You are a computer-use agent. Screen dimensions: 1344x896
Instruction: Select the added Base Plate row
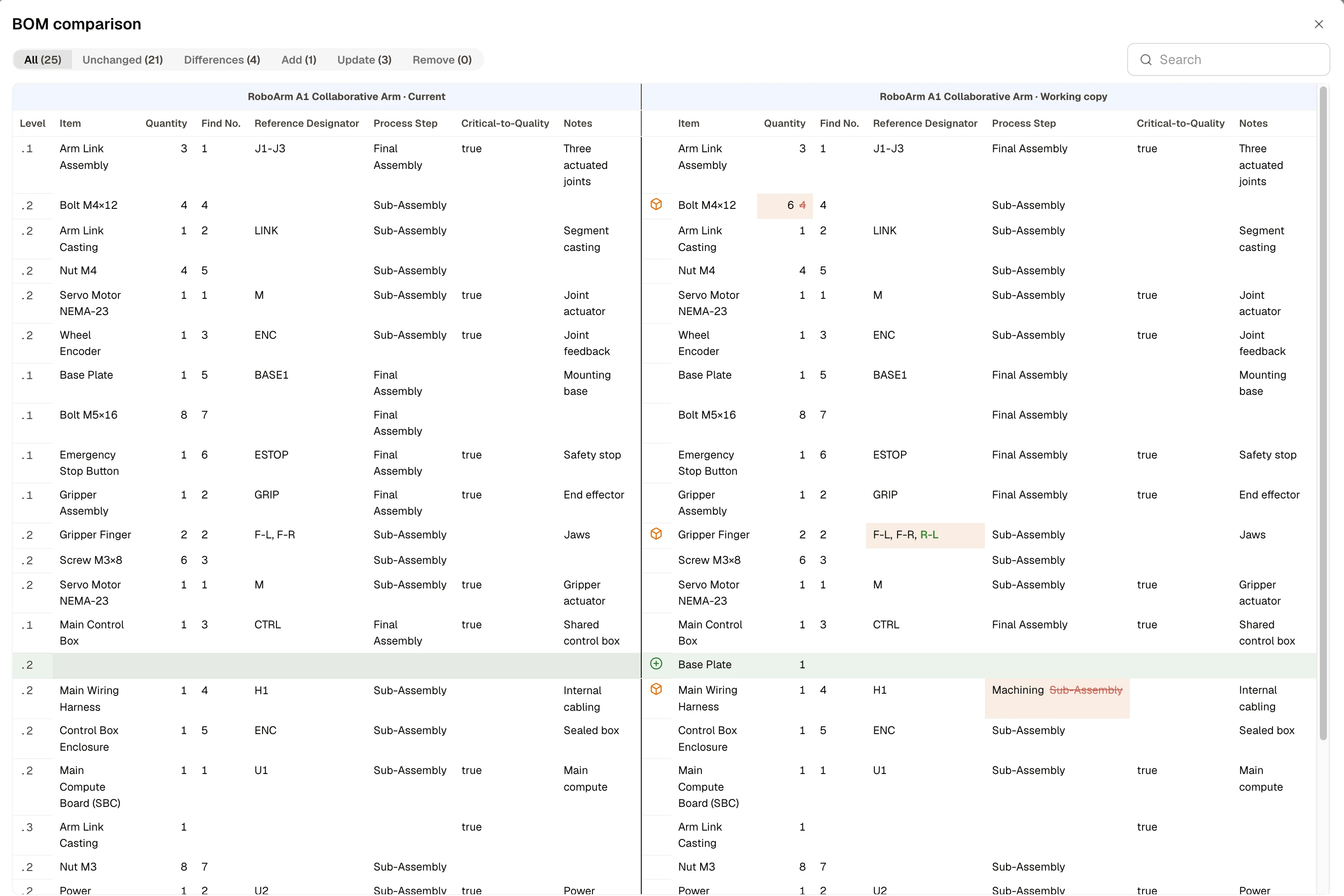pyautogui.click(x=664, y=665)
